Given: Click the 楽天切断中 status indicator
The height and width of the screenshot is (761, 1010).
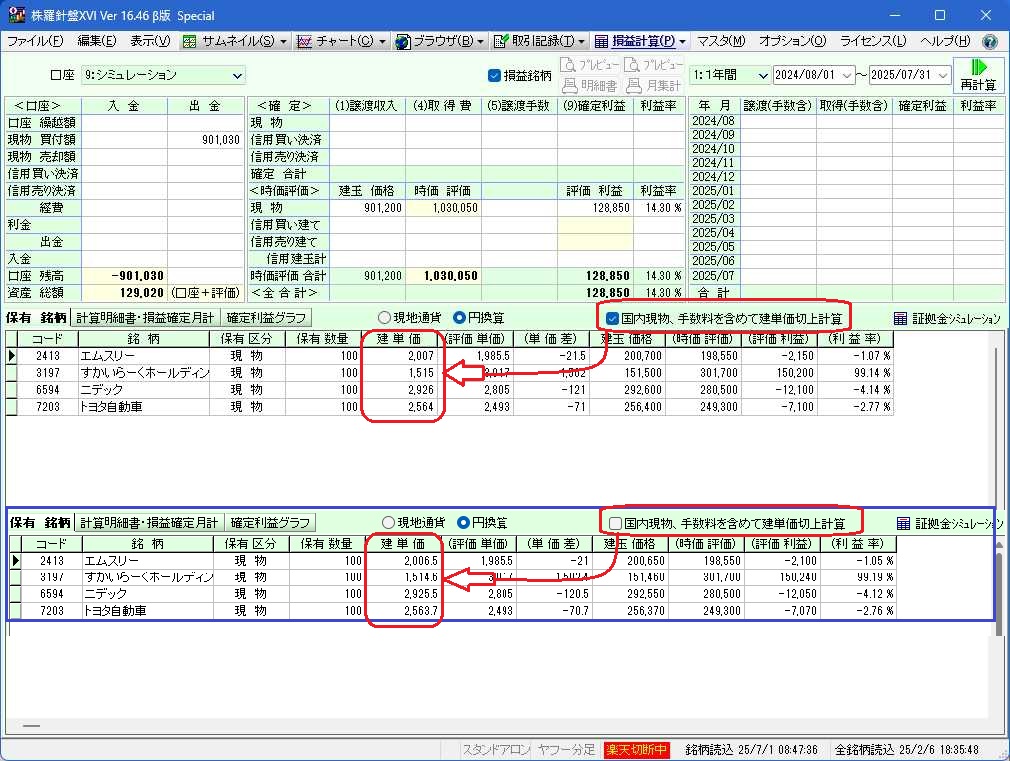Looking at the screenshot, I should (636, 749).
